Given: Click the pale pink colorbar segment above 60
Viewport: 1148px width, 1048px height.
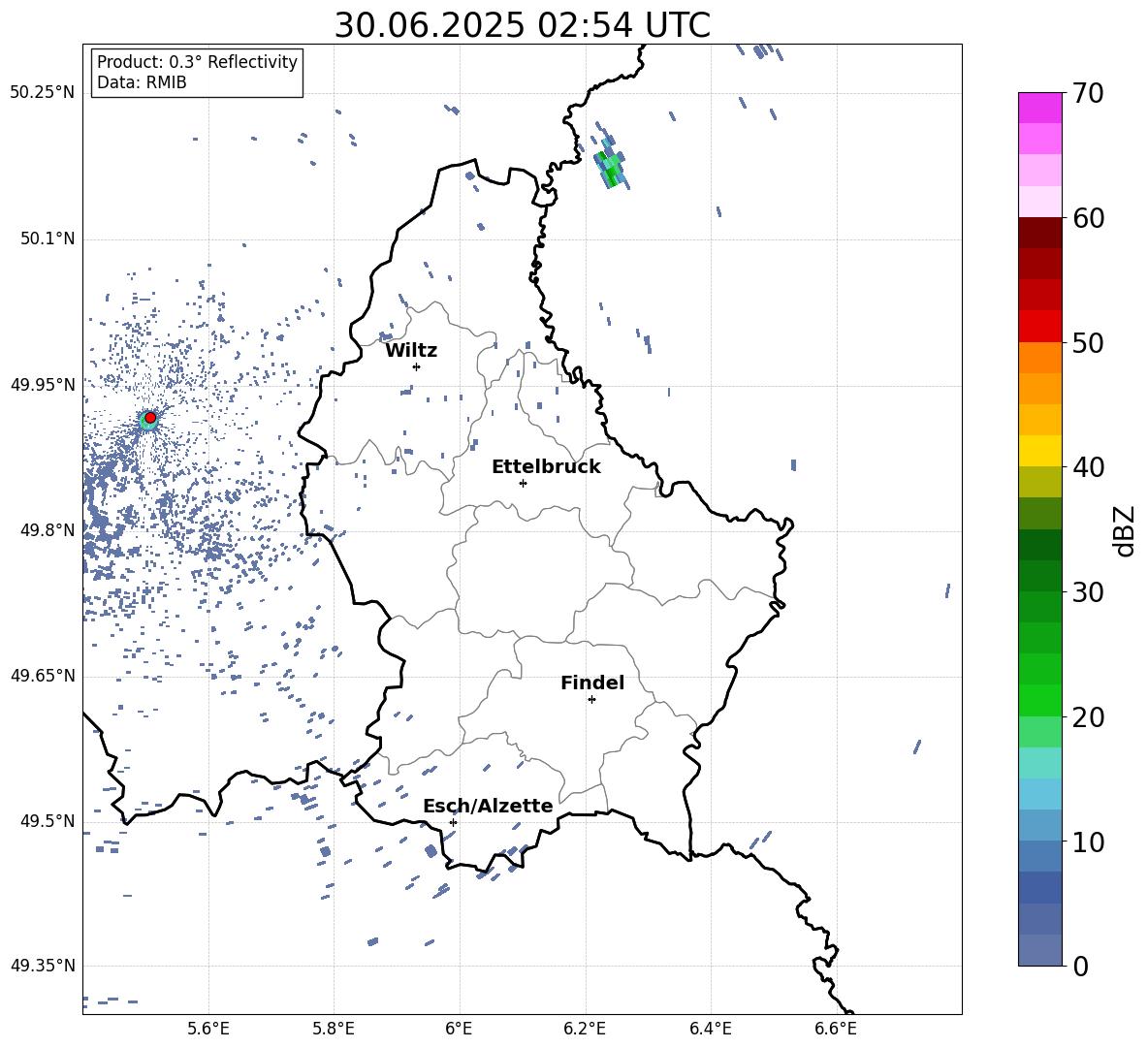Looking at the screenshot, I should click(1039, 202).
